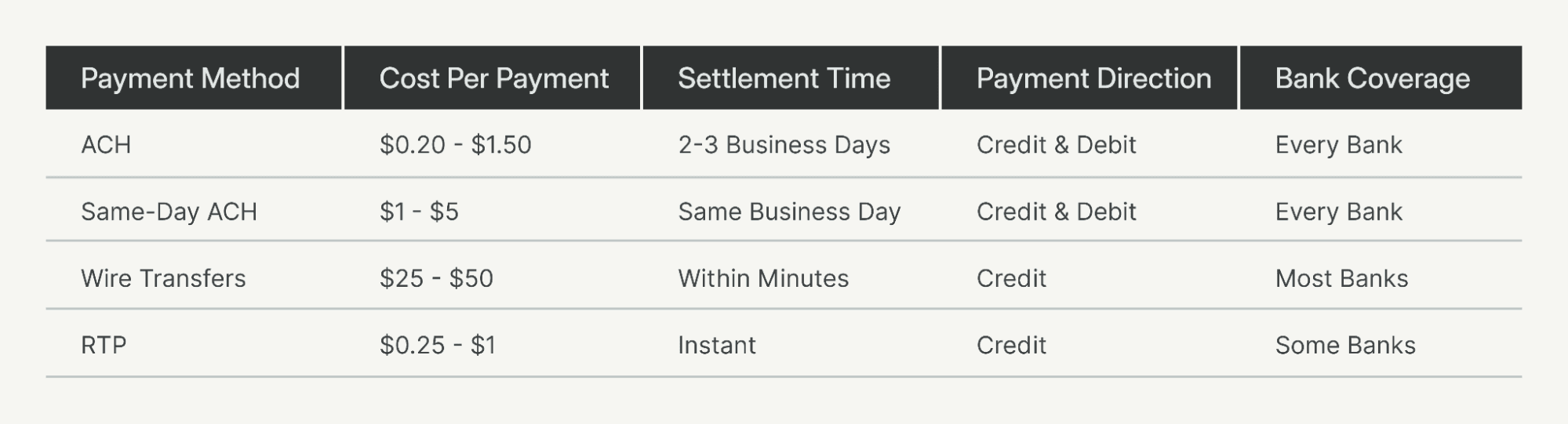Click the $1 - $5 cost cell
This screenshot has height=424, width=1568.
(419, 212)
